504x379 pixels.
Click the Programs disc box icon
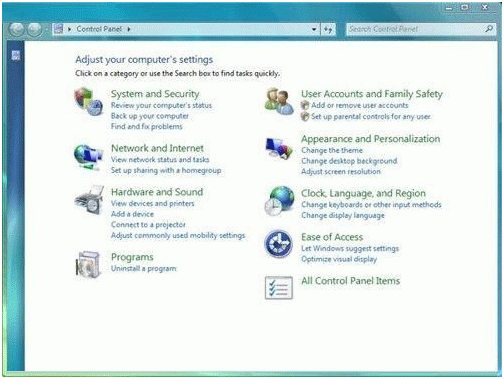(88, 264)
